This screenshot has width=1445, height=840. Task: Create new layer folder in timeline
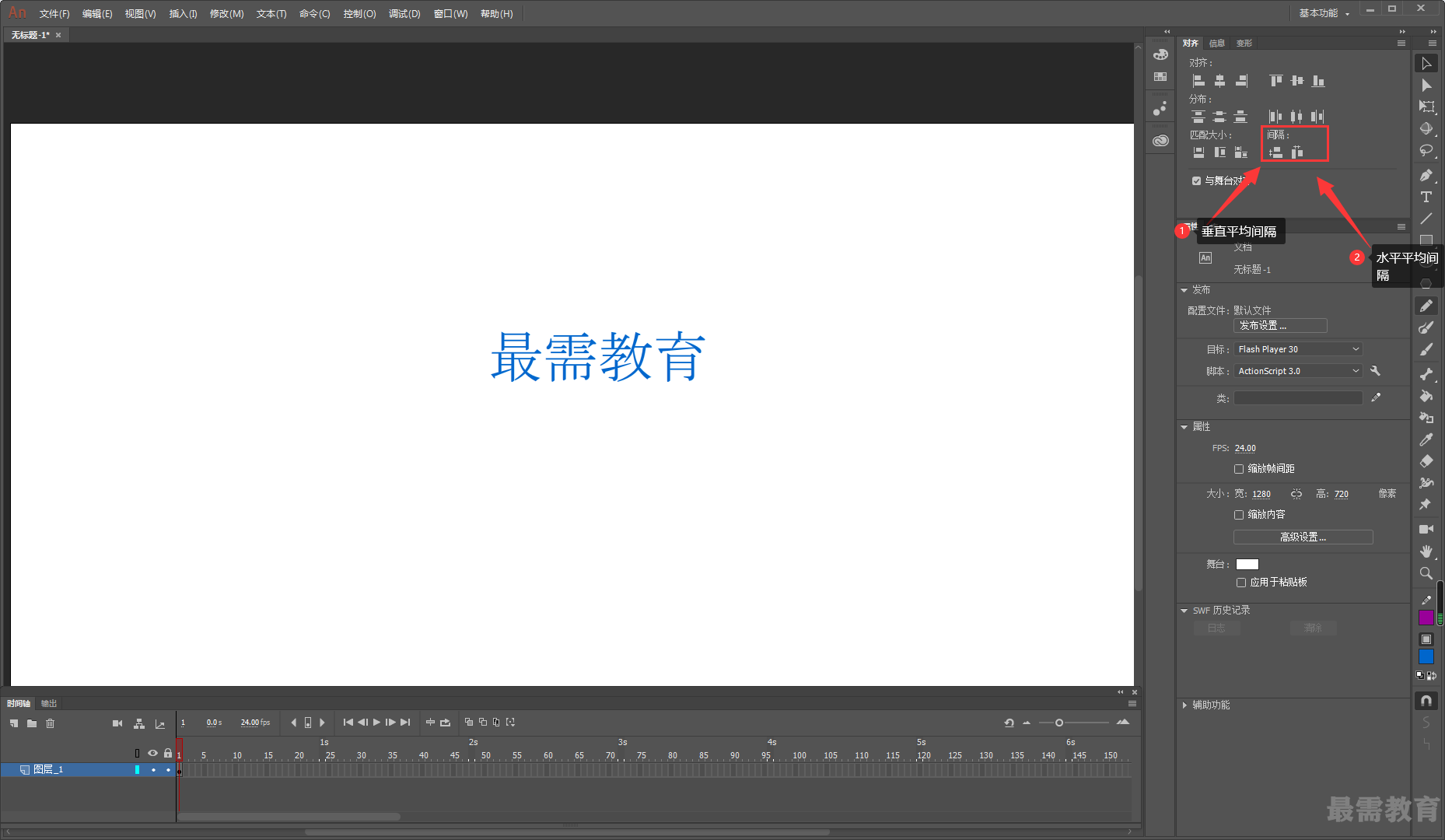point(32,723)
